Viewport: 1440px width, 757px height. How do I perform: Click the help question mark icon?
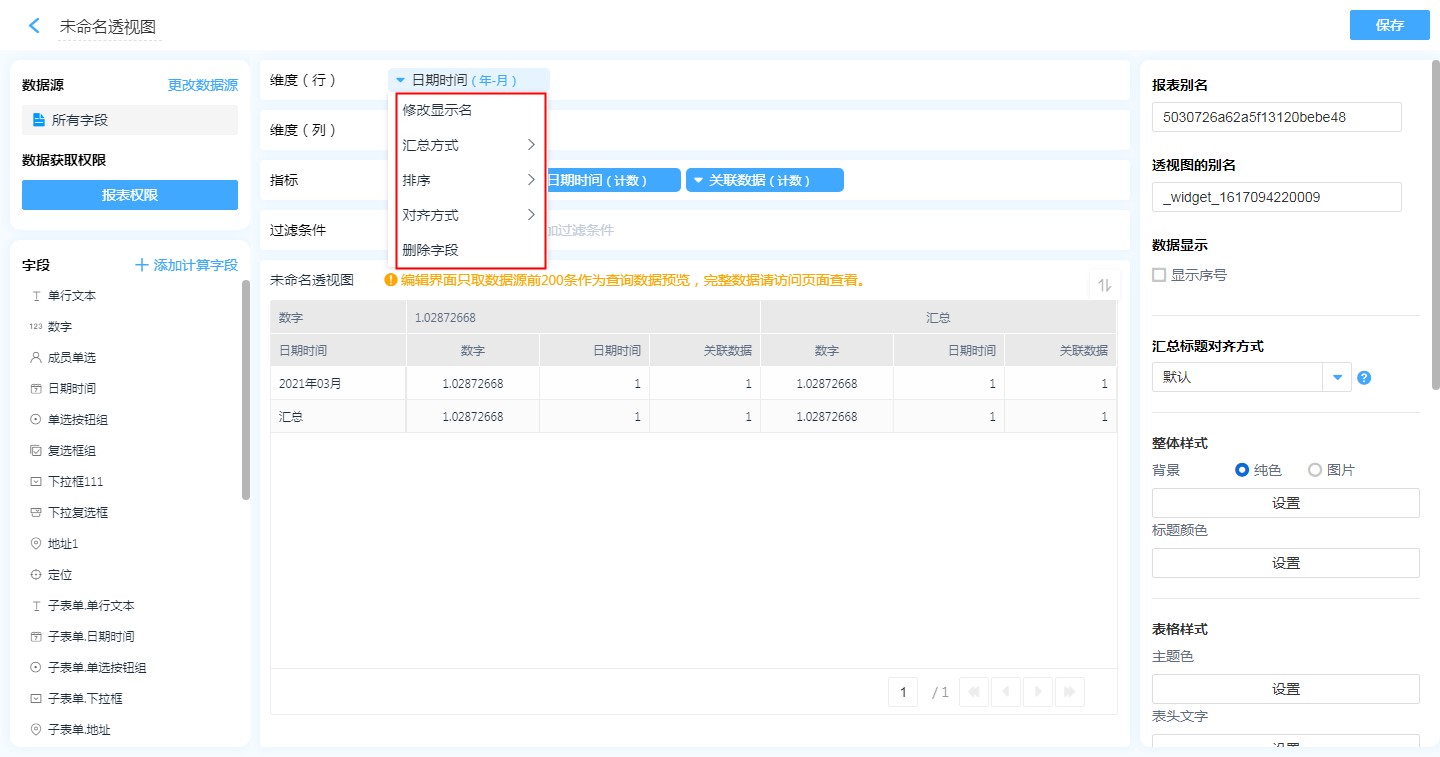(1364, 378)
